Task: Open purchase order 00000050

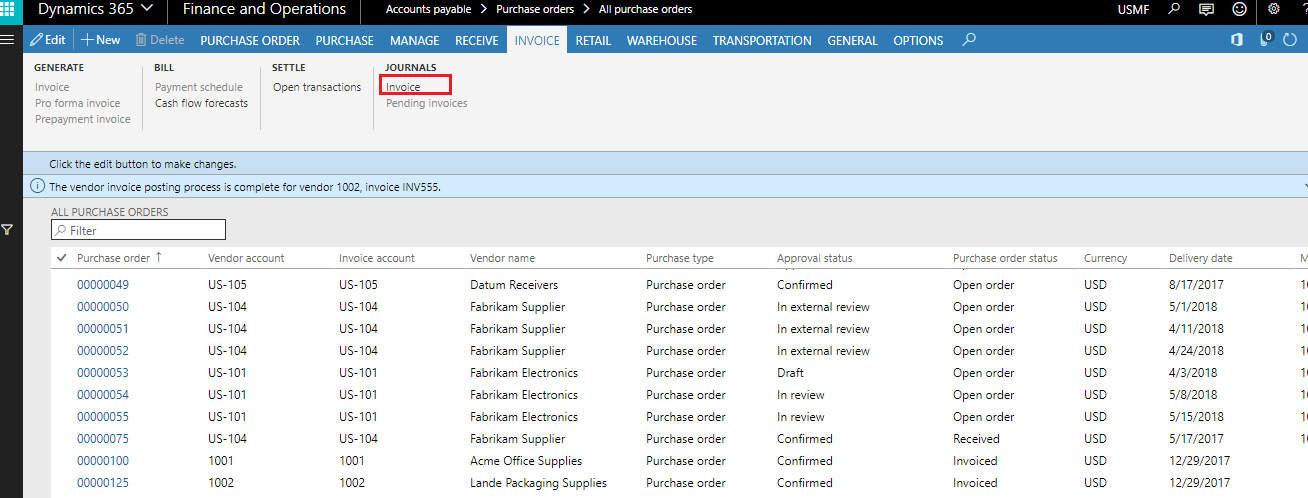Action: point(103,307)
